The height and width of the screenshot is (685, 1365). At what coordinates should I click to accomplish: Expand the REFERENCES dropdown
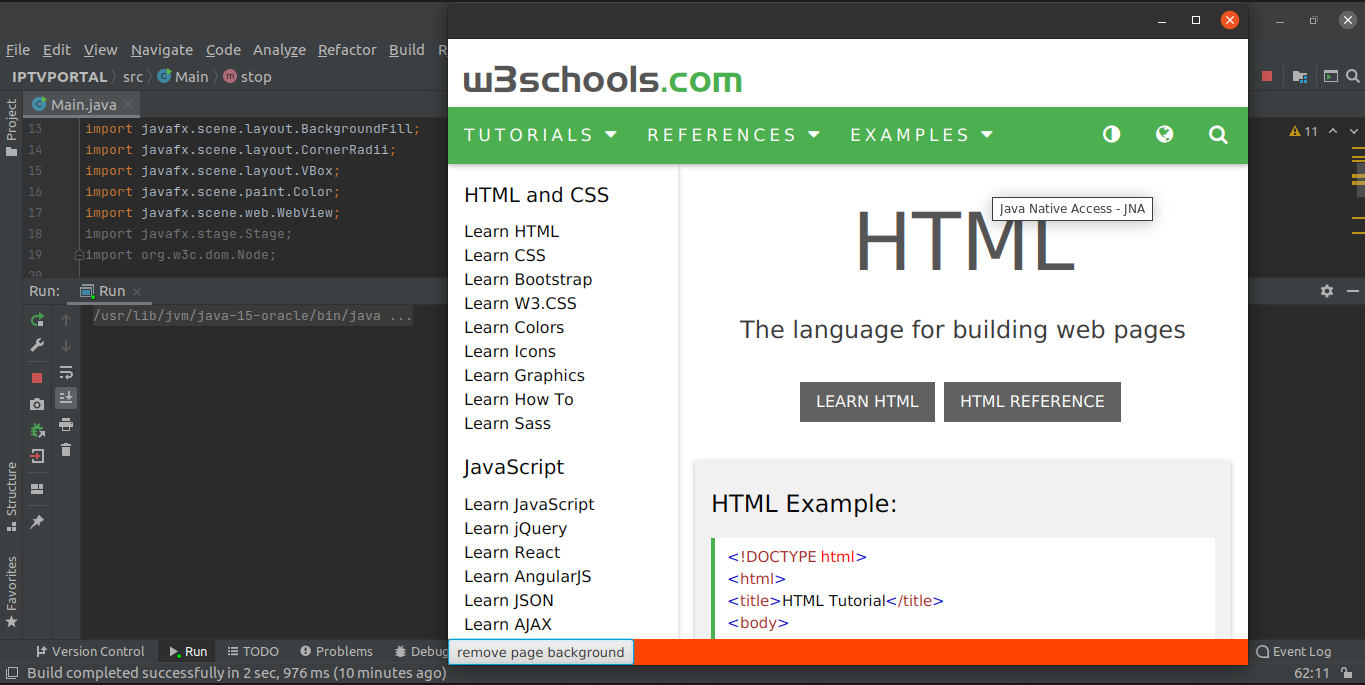pos(733,135)
